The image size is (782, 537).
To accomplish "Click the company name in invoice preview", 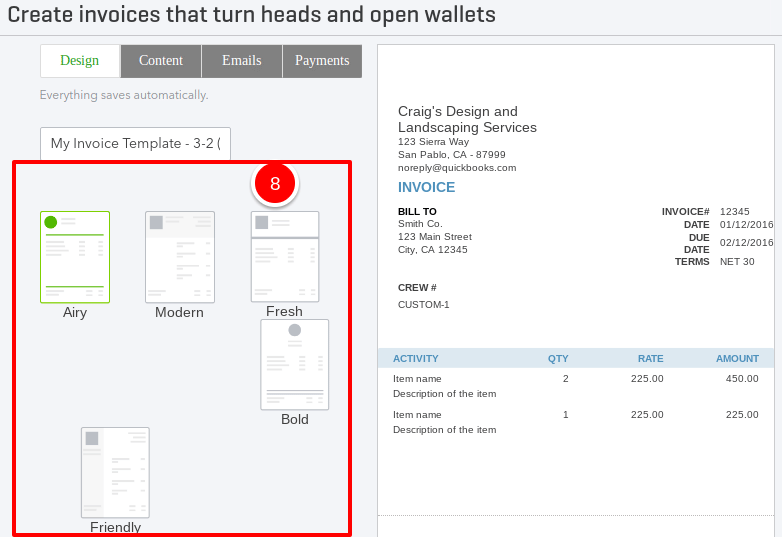I will [467, 119].
